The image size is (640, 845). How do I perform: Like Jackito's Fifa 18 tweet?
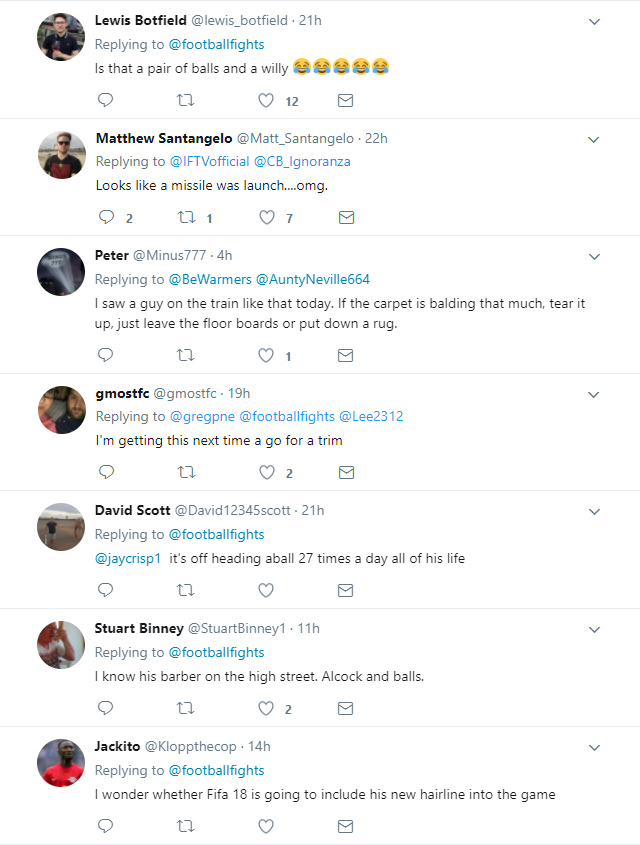point(266,826)
